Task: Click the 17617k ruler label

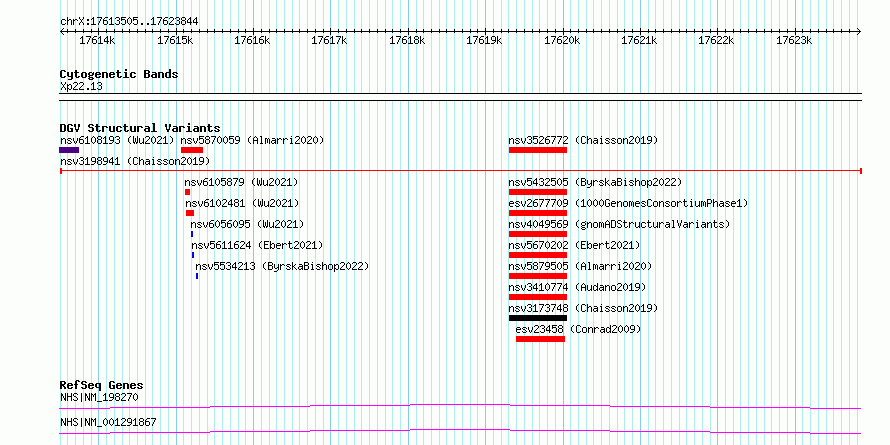Action: point(330,41)
